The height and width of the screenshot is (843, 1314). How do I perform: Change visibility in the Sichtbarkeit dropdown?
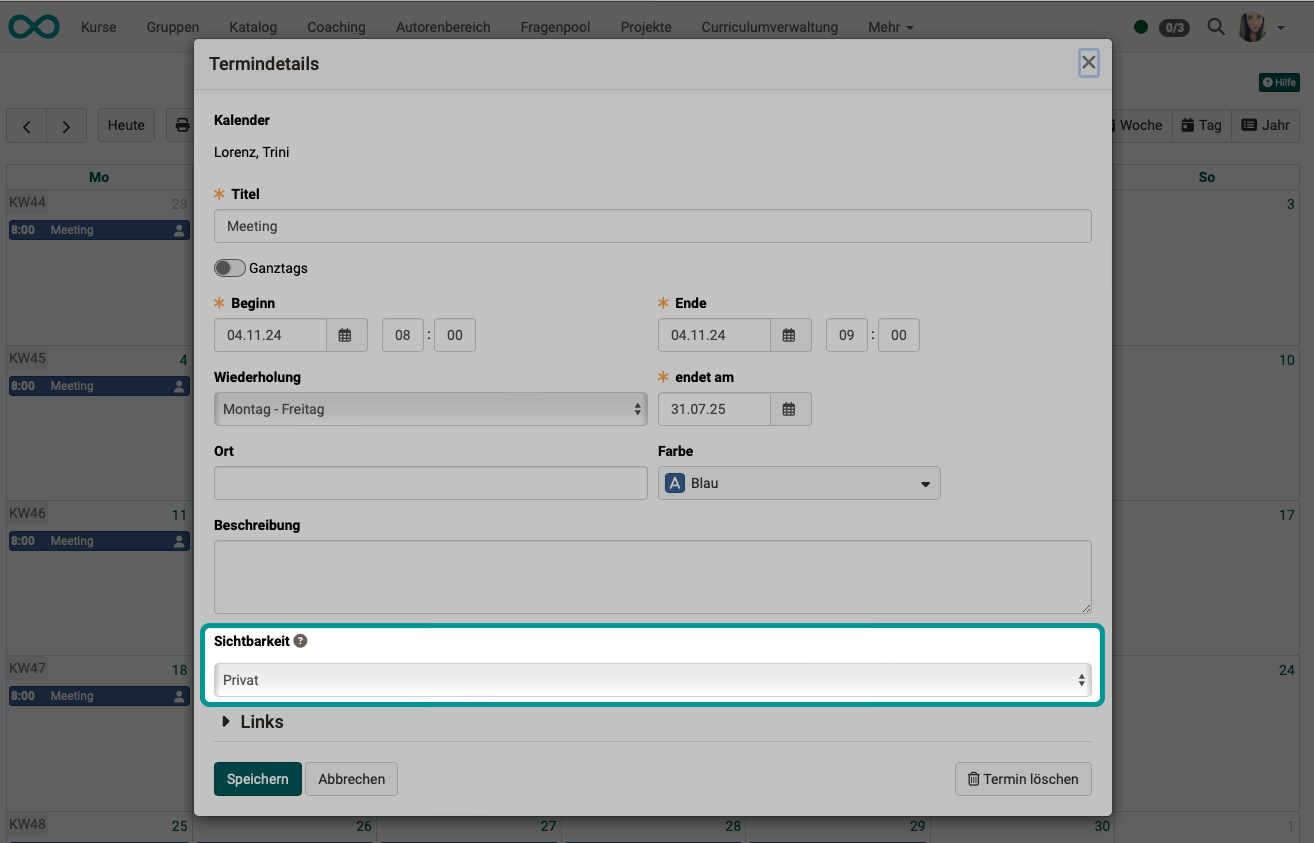(x=654, y=679)
